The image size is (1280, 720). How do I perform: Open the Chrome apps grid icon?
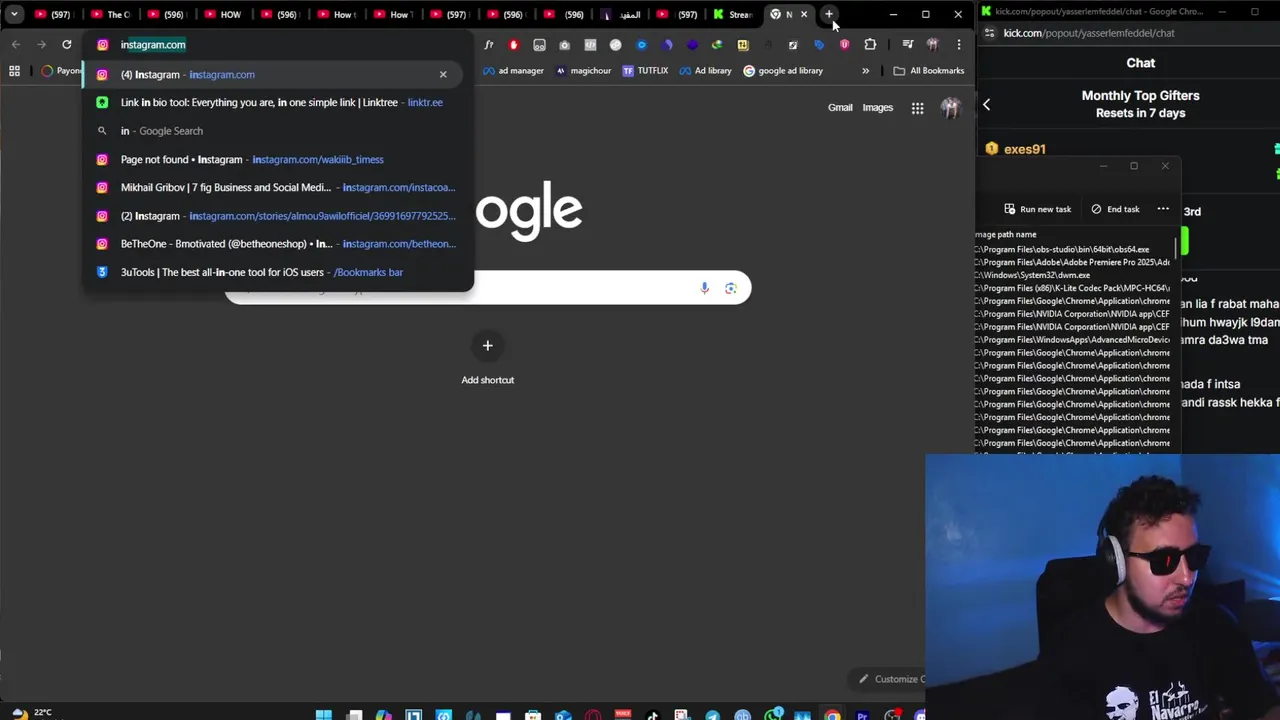(14, 71)
